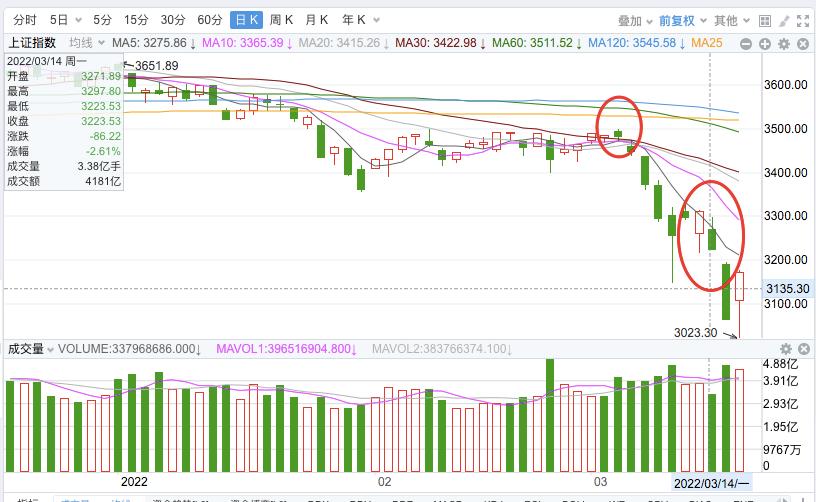The image size is (816, 502).
Task: Switch to 年K yearly candlestick tab
Action: (x=354, y=20)
